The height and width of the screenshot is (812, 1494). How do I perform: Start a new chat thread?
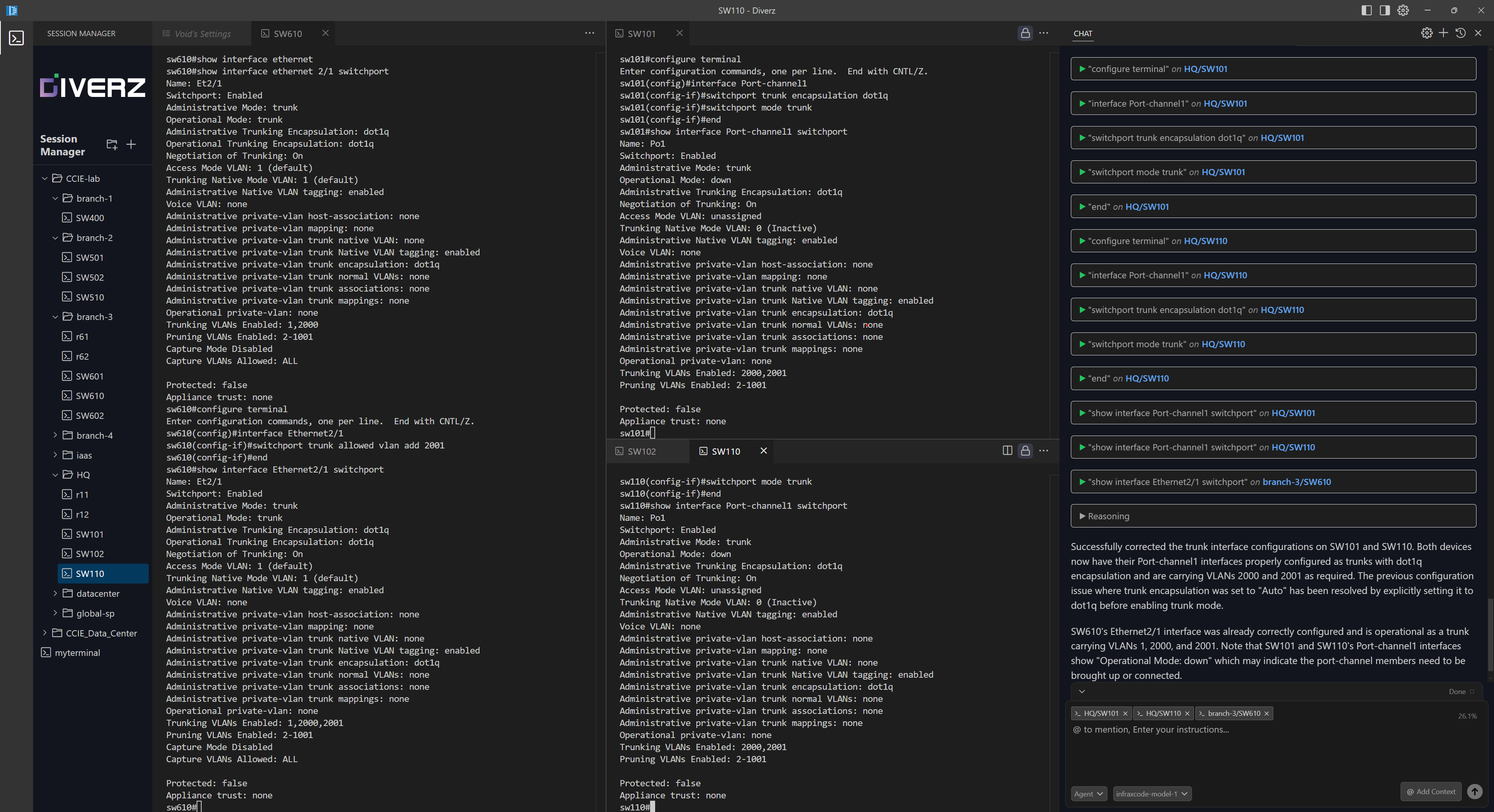tap(1443, 33)
